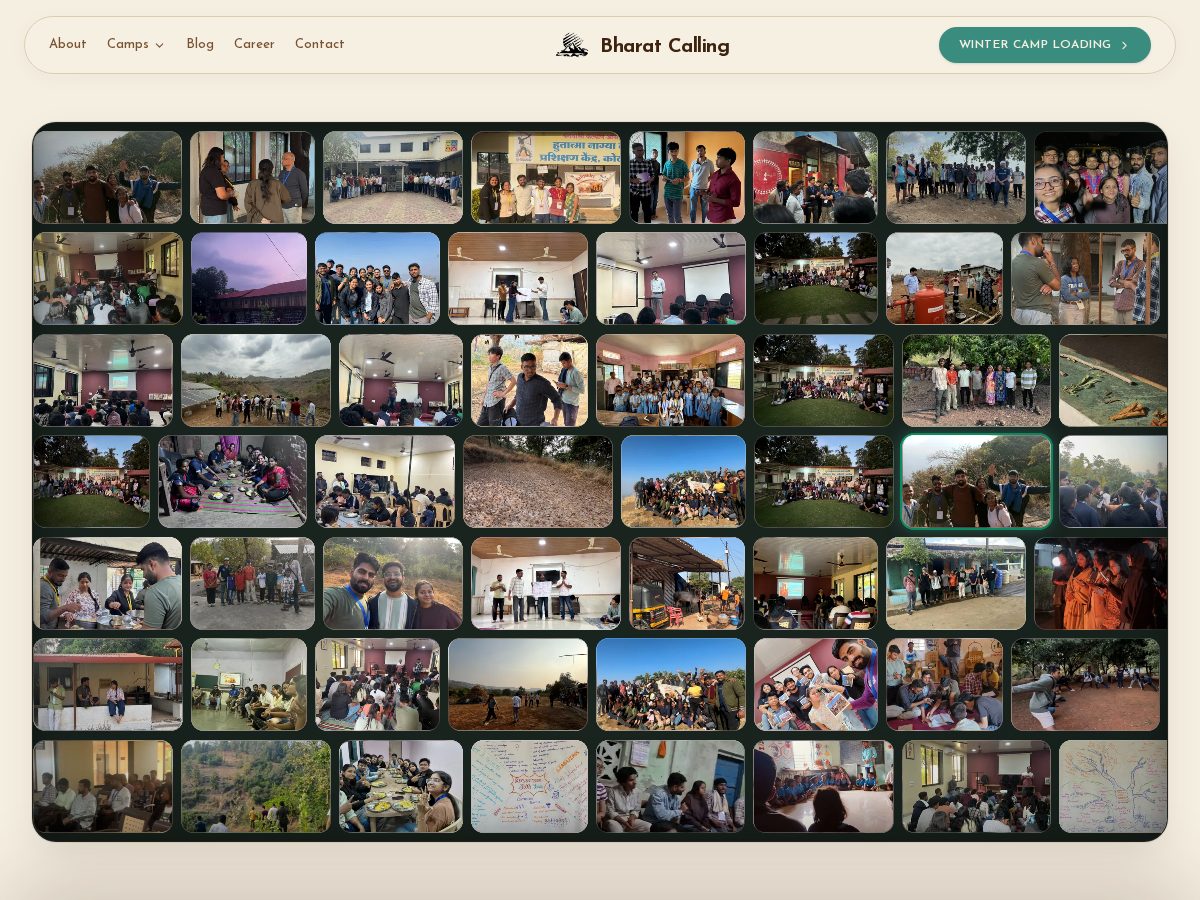Screen dimensions: 1200x900
Task: Open photo of long dining table with plates
Action: tap(401, 786)
